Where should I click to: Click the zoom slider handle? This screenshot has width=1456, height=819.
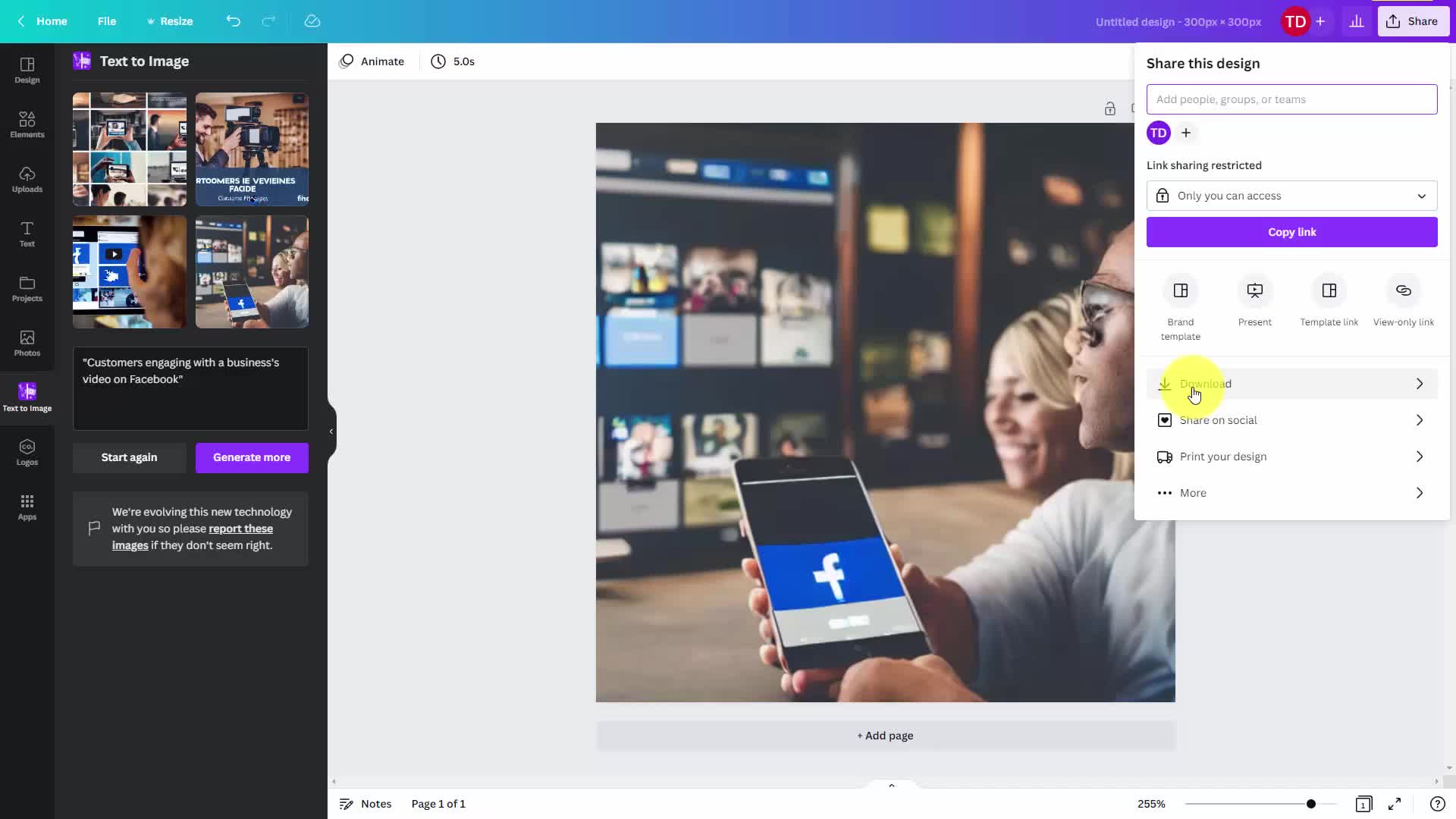click(1310, 804)
